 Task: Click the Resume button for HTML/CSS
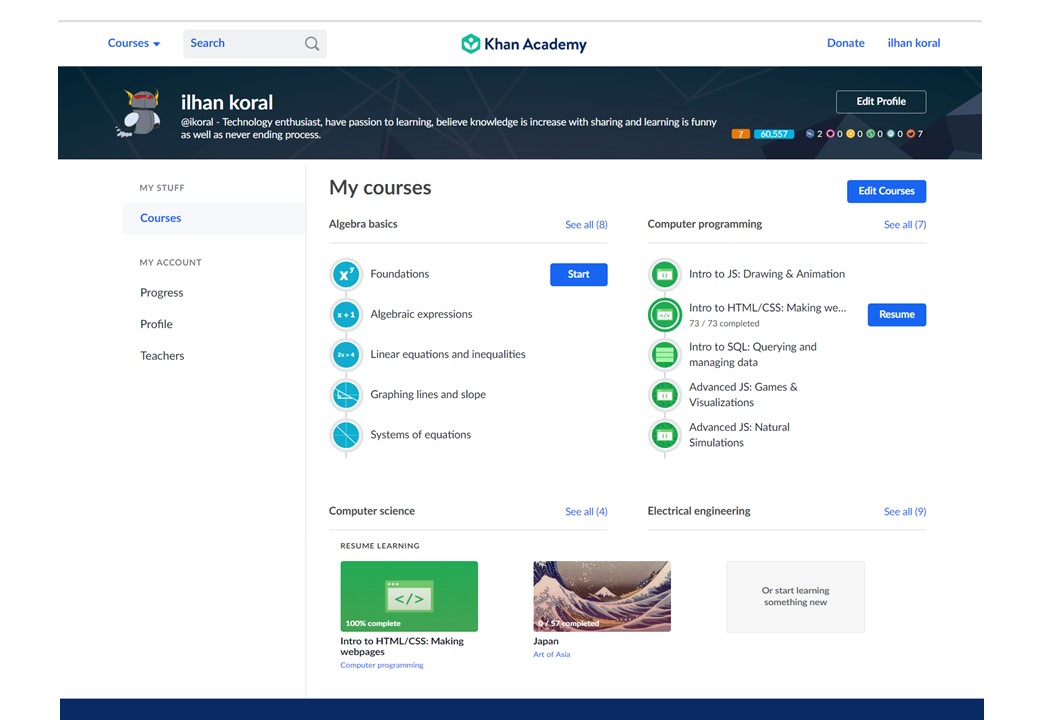[897, 314]
